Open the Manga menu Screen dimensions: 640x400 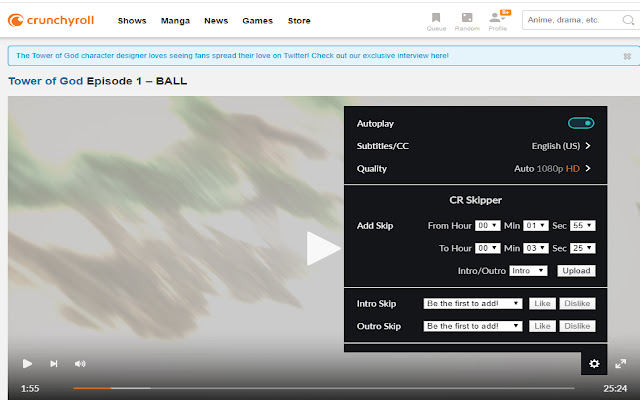pyautogui.click(x=175, y=20)
